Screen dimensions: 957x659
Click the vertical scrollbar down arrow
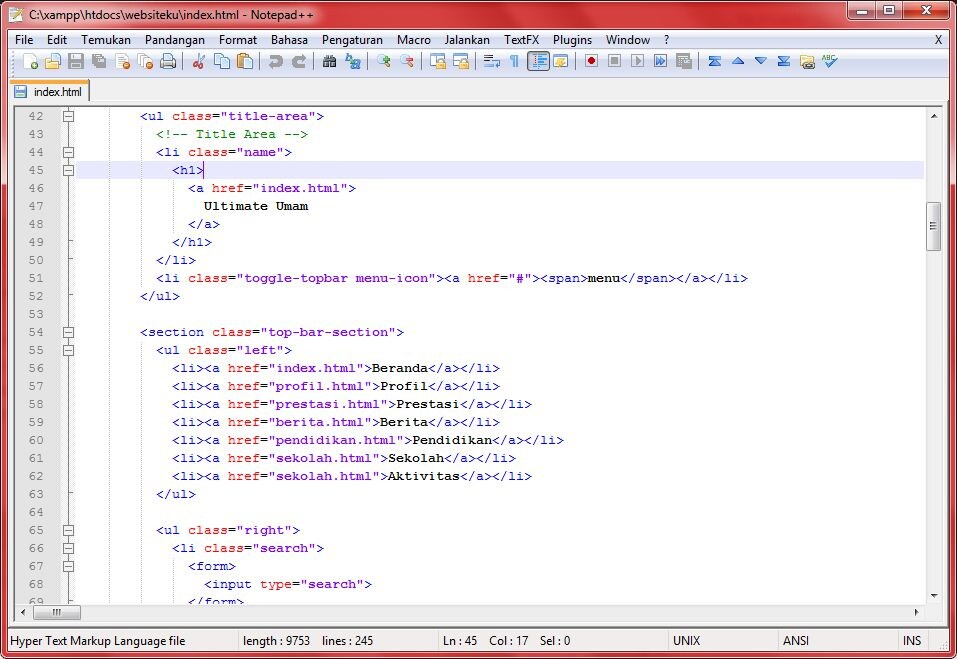(933, 596)
